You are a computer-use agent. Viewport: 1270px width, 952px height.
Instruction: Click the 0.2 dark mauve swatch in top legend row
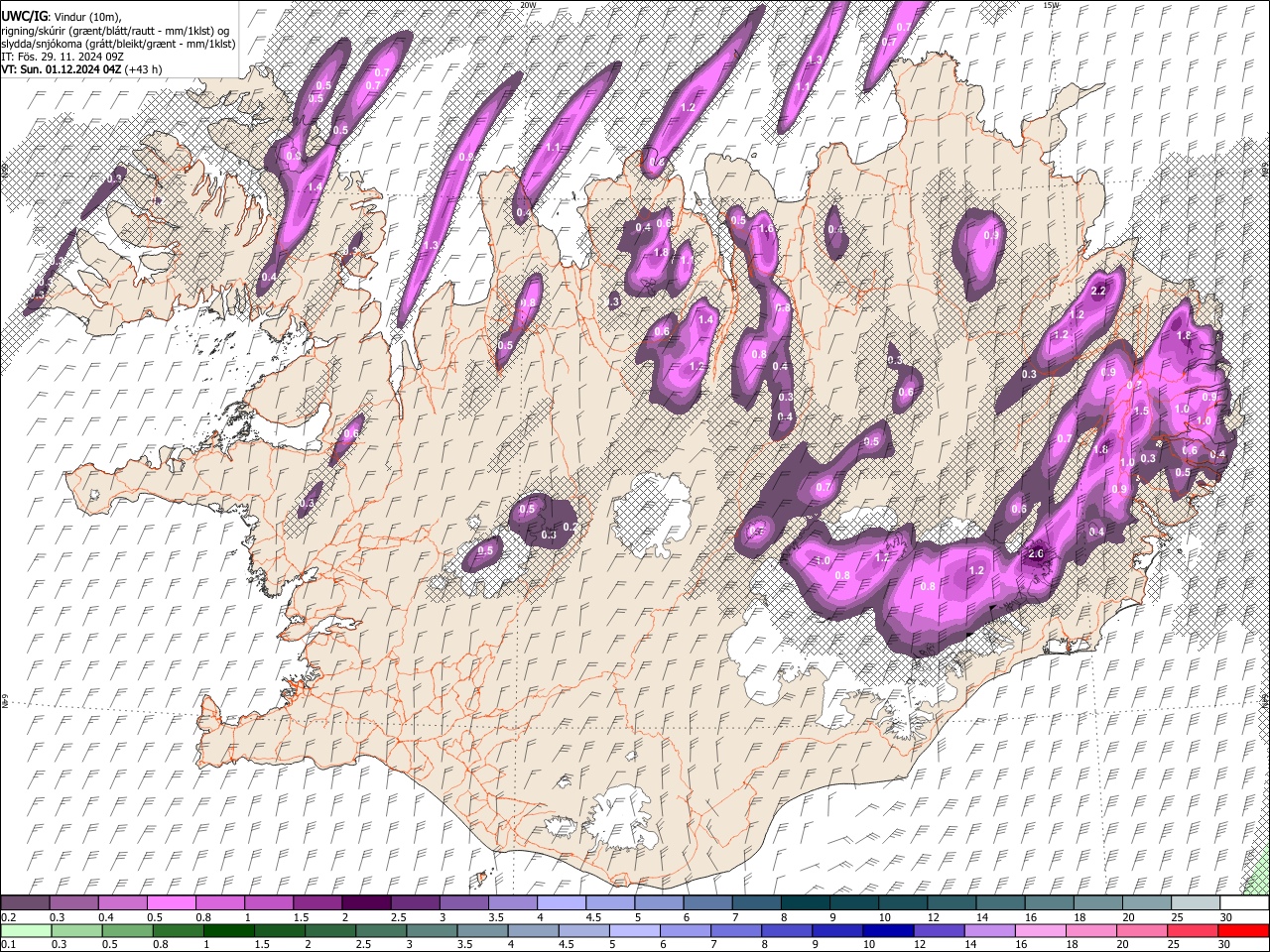point(25,903)
